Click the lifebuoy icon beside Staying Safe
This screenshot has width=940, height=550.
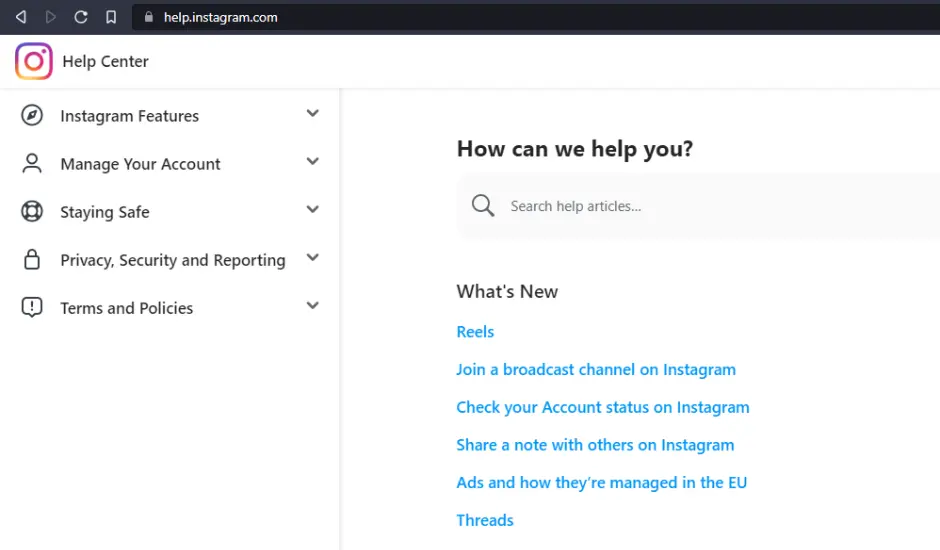(32, 211)
